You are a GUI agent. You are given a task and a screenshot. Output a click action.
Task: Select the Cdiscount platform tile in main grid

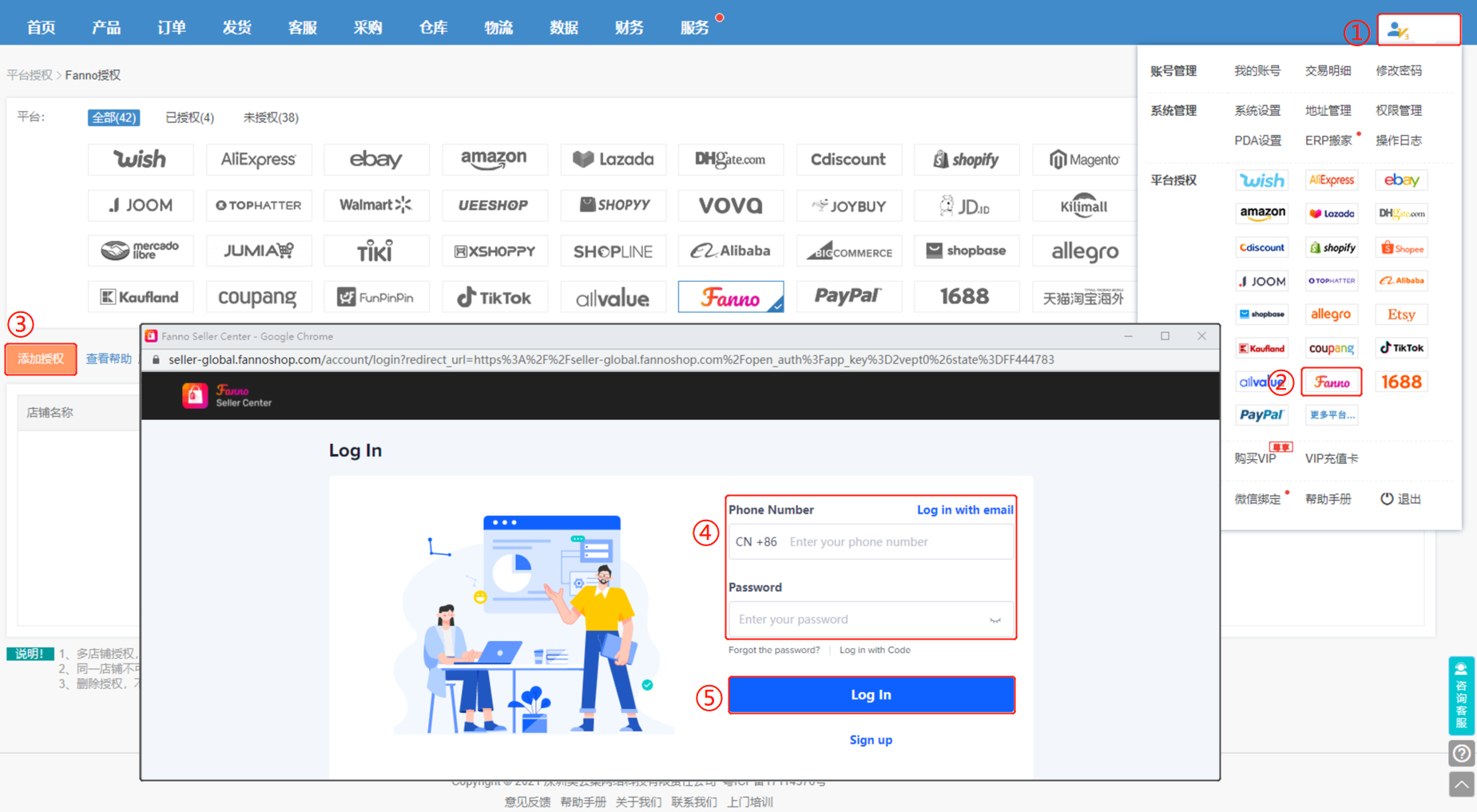pos(848,160)
